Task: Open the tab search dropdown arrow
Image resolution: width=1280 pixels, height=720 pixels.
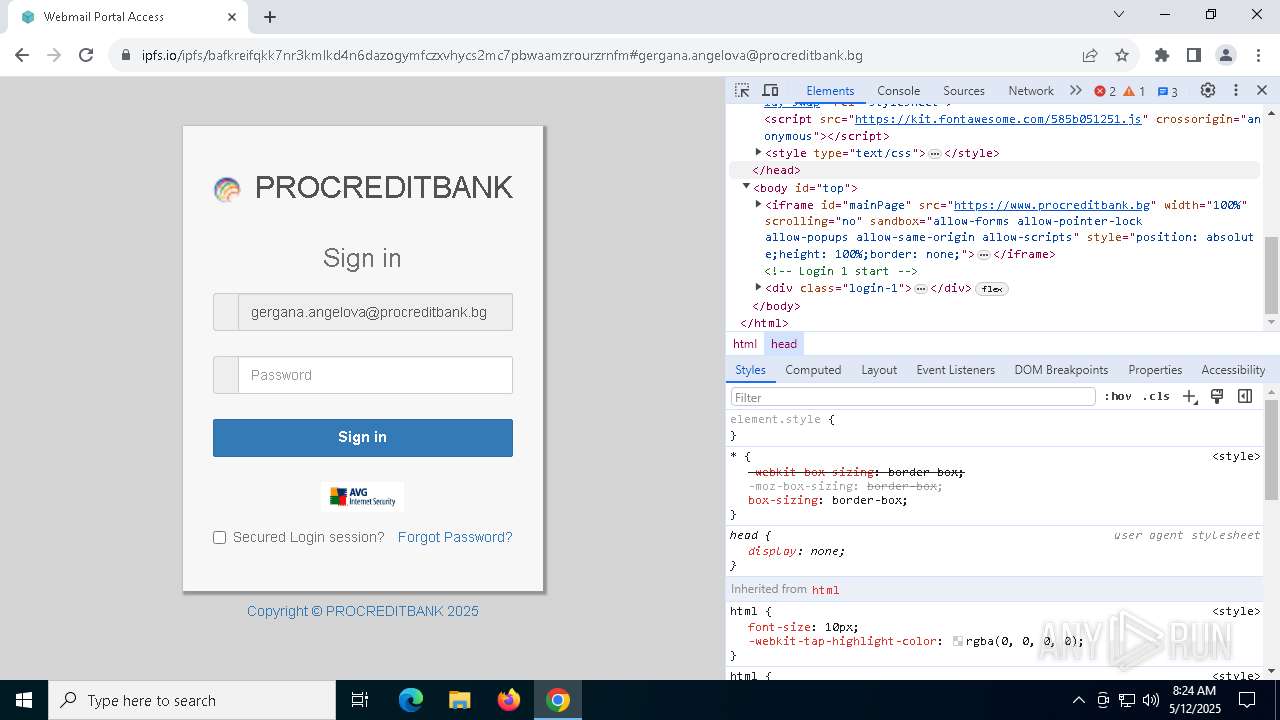Action: 1119,15
